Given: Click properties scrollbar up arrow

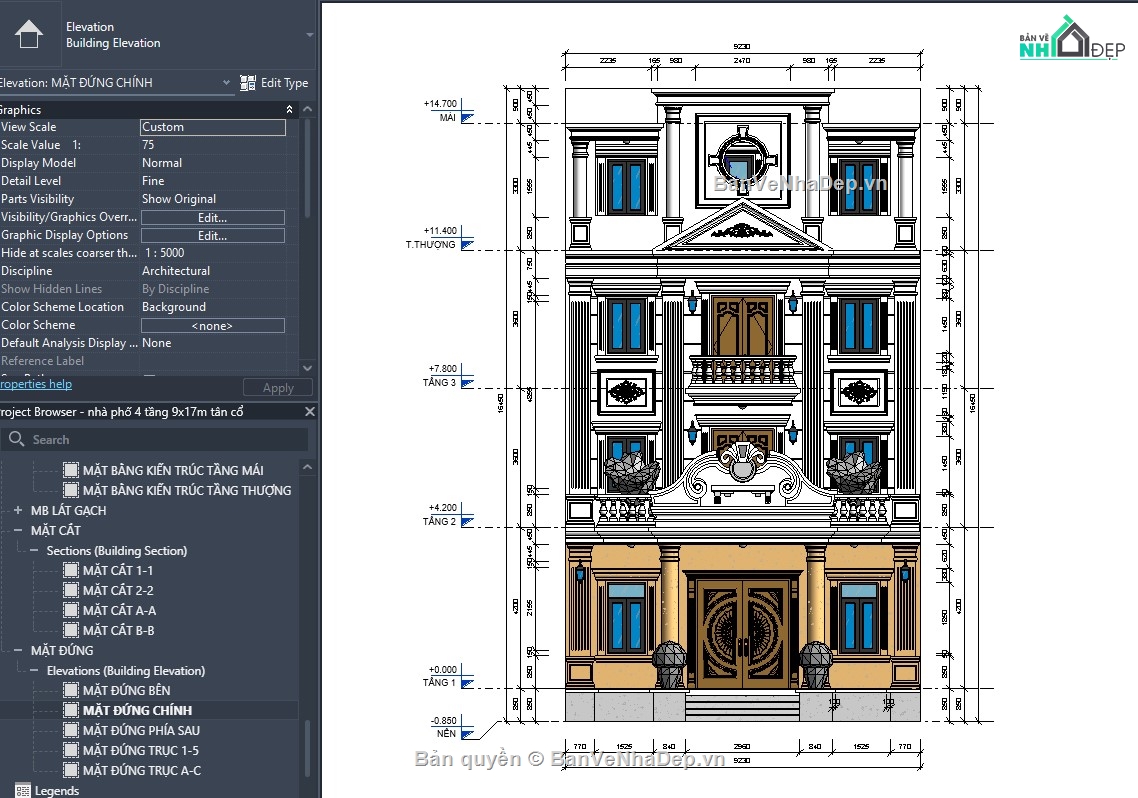Looking at the screenshot, I should click(307, 110).
